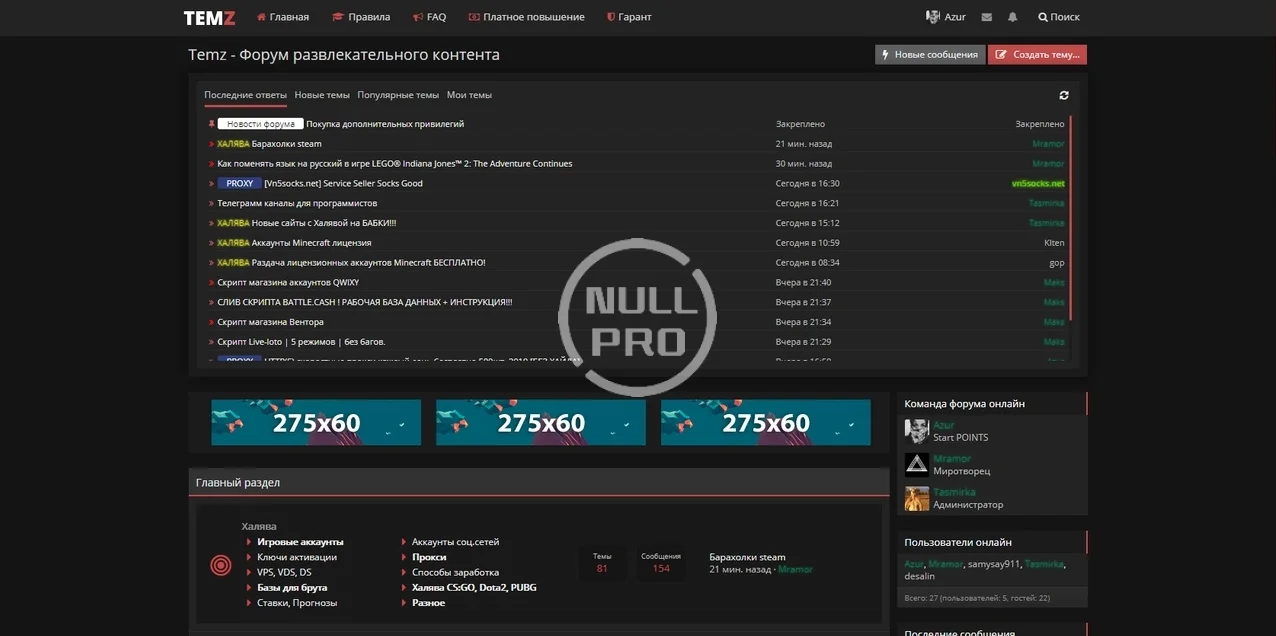Image resolution: width=1276 pixels, height=636 pixels.
Task: Open Главная in the top navigation
Action: (x=283, y=17)
